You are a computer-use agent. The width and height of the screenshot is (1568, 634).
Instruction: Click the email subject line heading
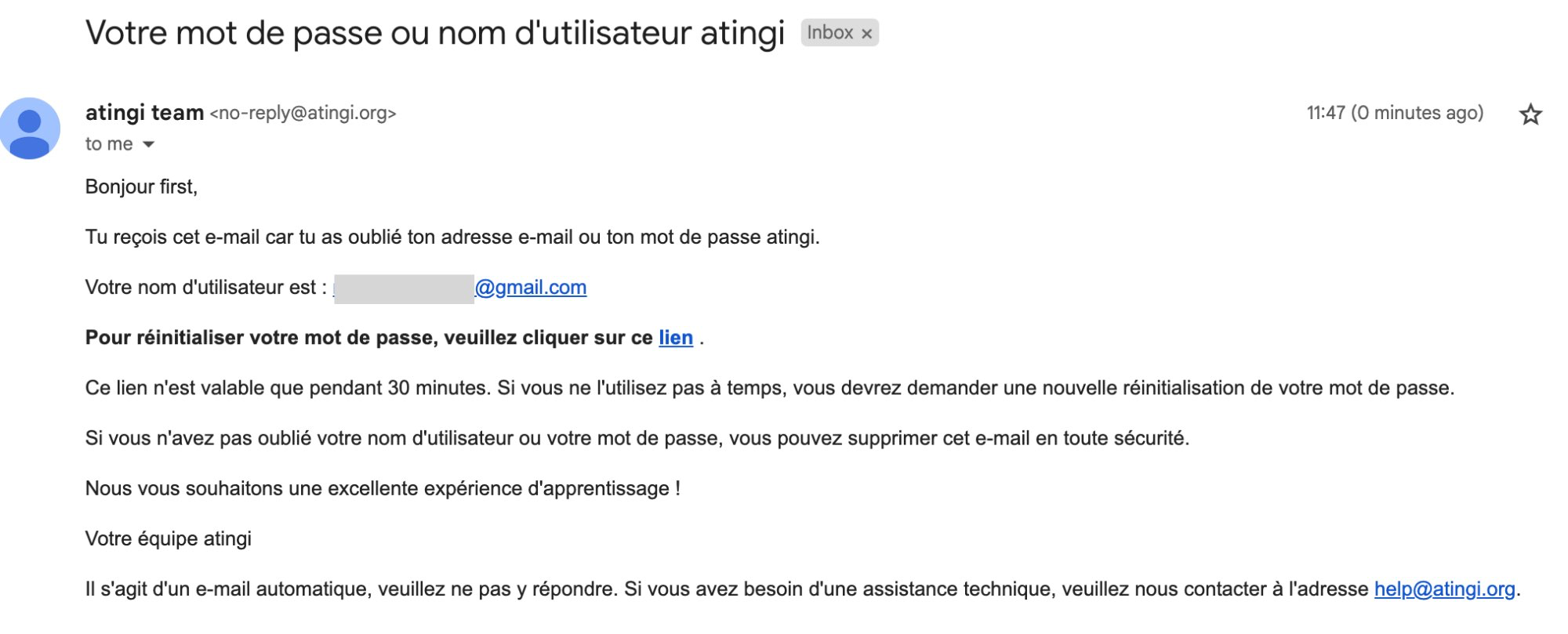(x=435, y=33)
